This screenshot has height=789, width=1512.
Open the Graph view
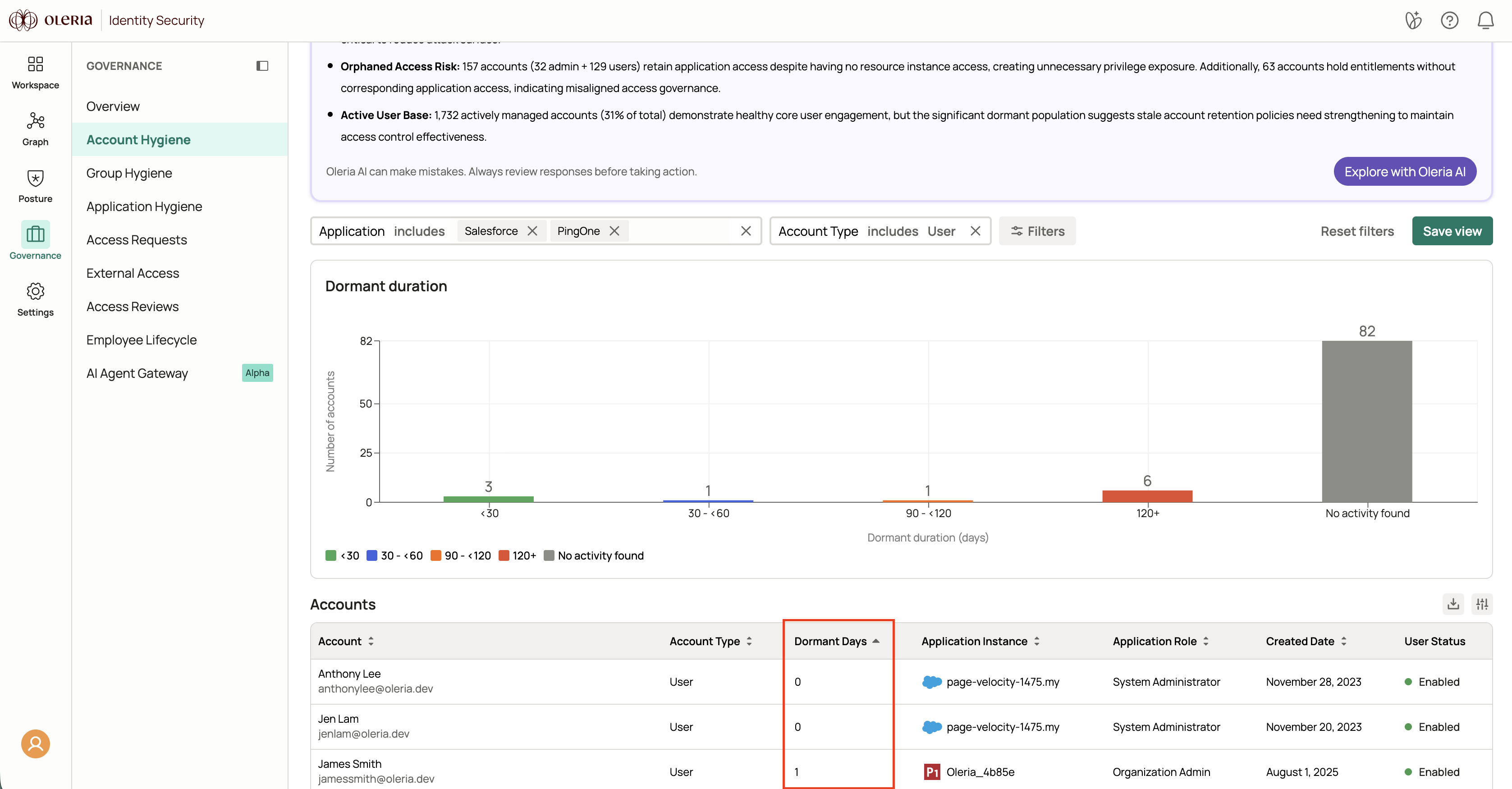(x=35, y=130)
